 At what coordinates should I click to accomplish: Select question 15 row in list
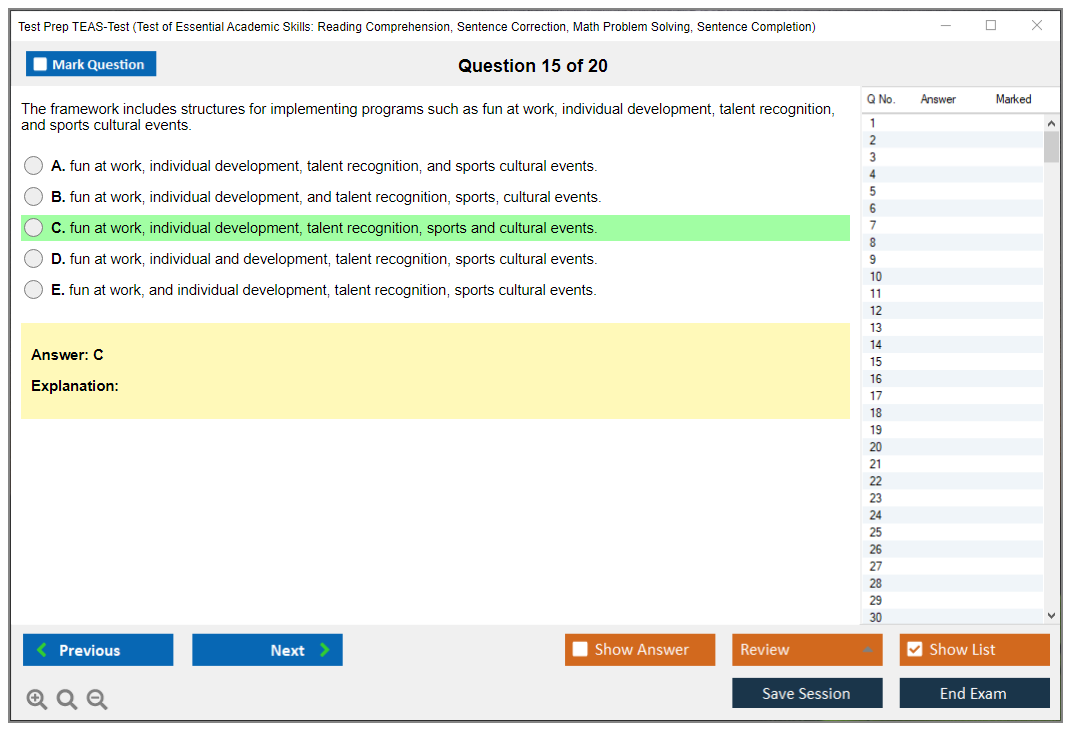(950, 362)
